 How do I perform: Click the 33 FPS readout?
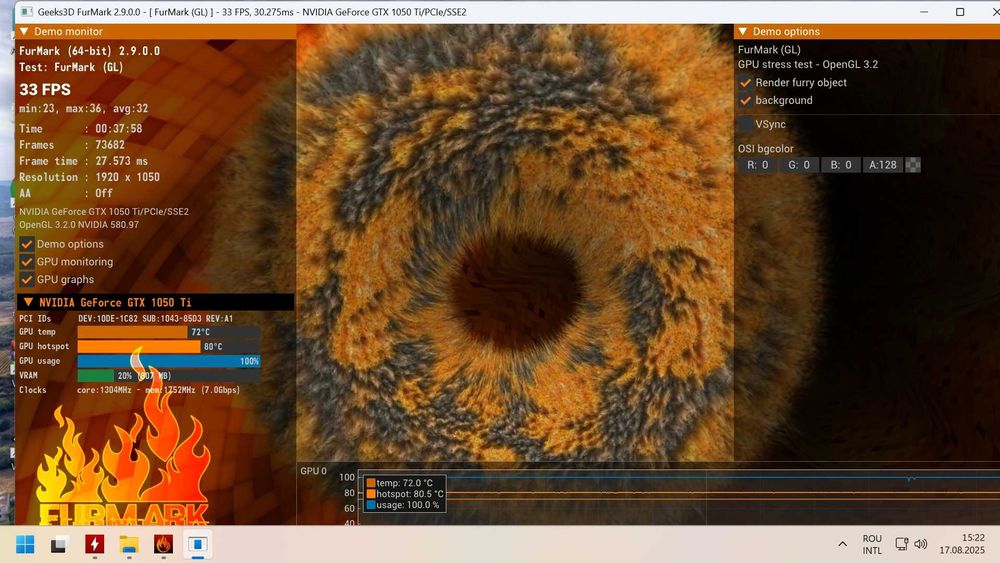pos(45,89)
